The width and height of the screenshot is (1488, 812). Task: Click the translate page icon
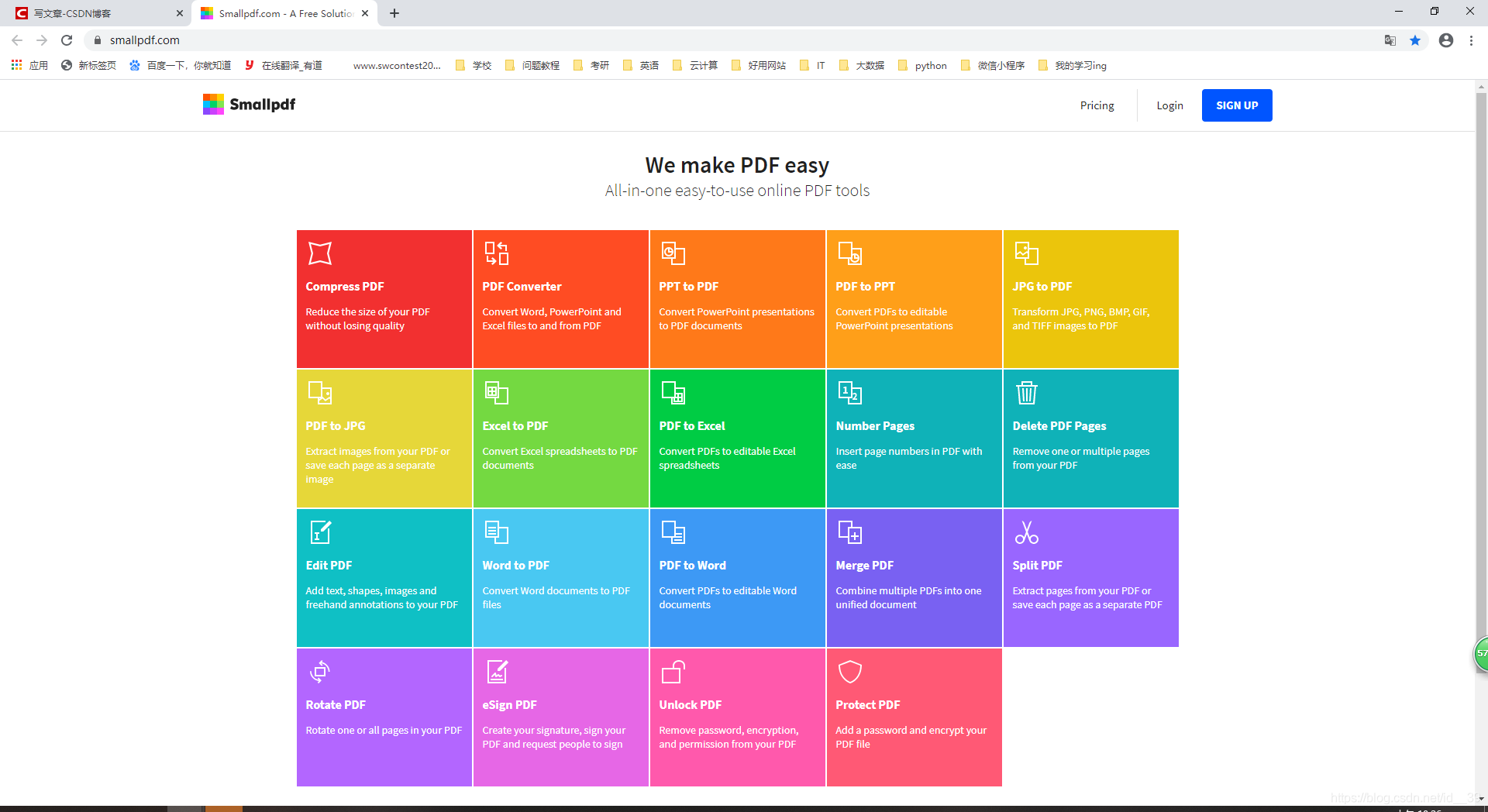click(1390, 40)
